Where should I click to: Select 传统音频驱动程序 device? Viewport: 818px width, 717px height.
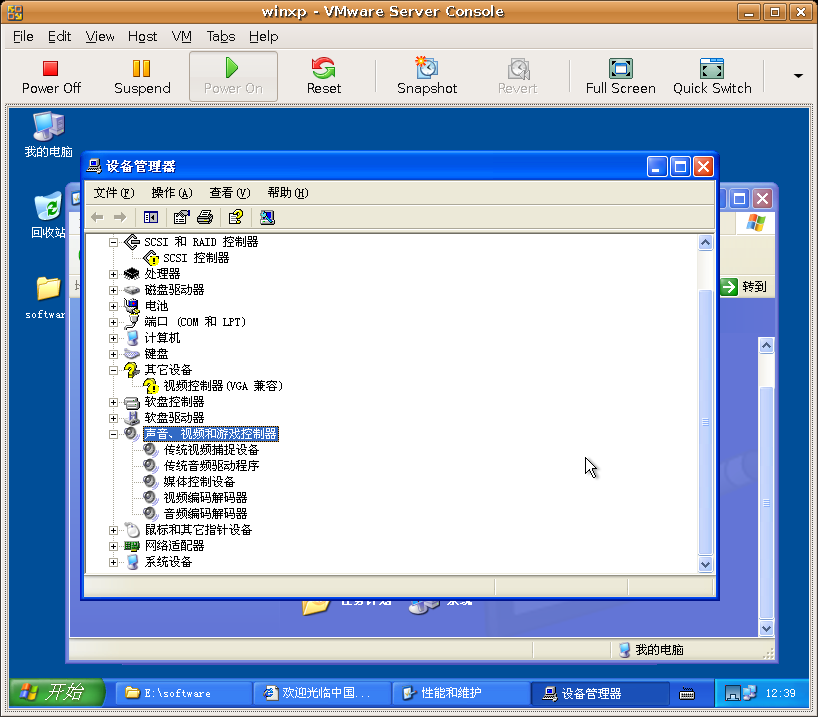pos(211,466)
